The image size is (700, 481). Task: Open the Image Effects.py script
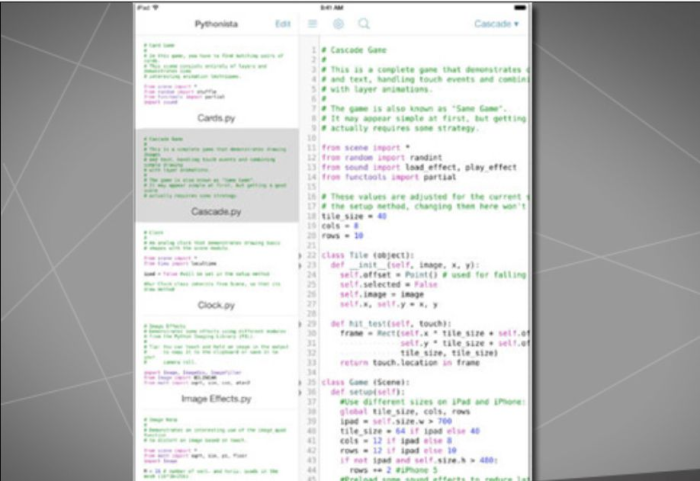tap(217, 363)
